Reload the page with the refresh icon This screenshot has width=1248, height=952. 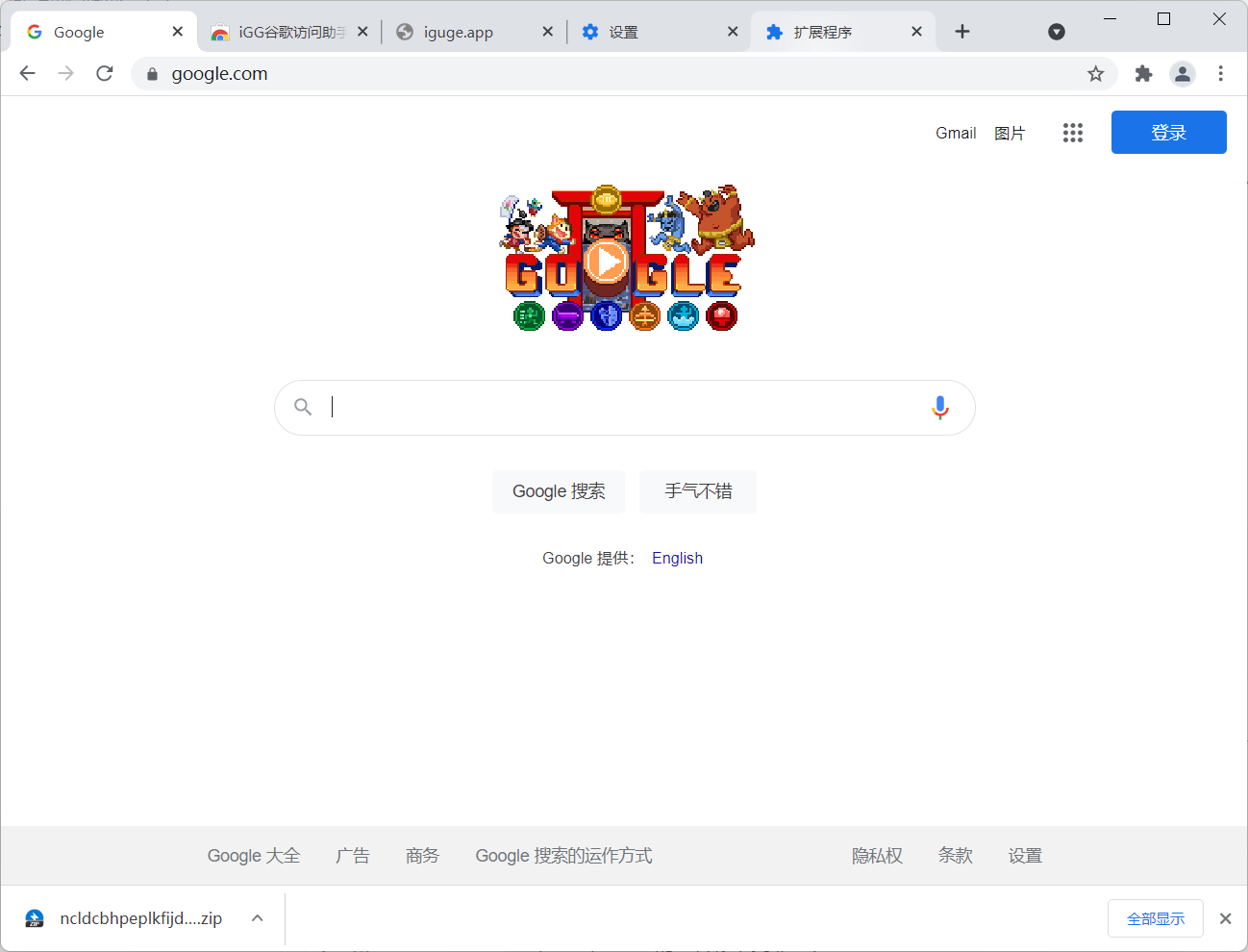104,73
